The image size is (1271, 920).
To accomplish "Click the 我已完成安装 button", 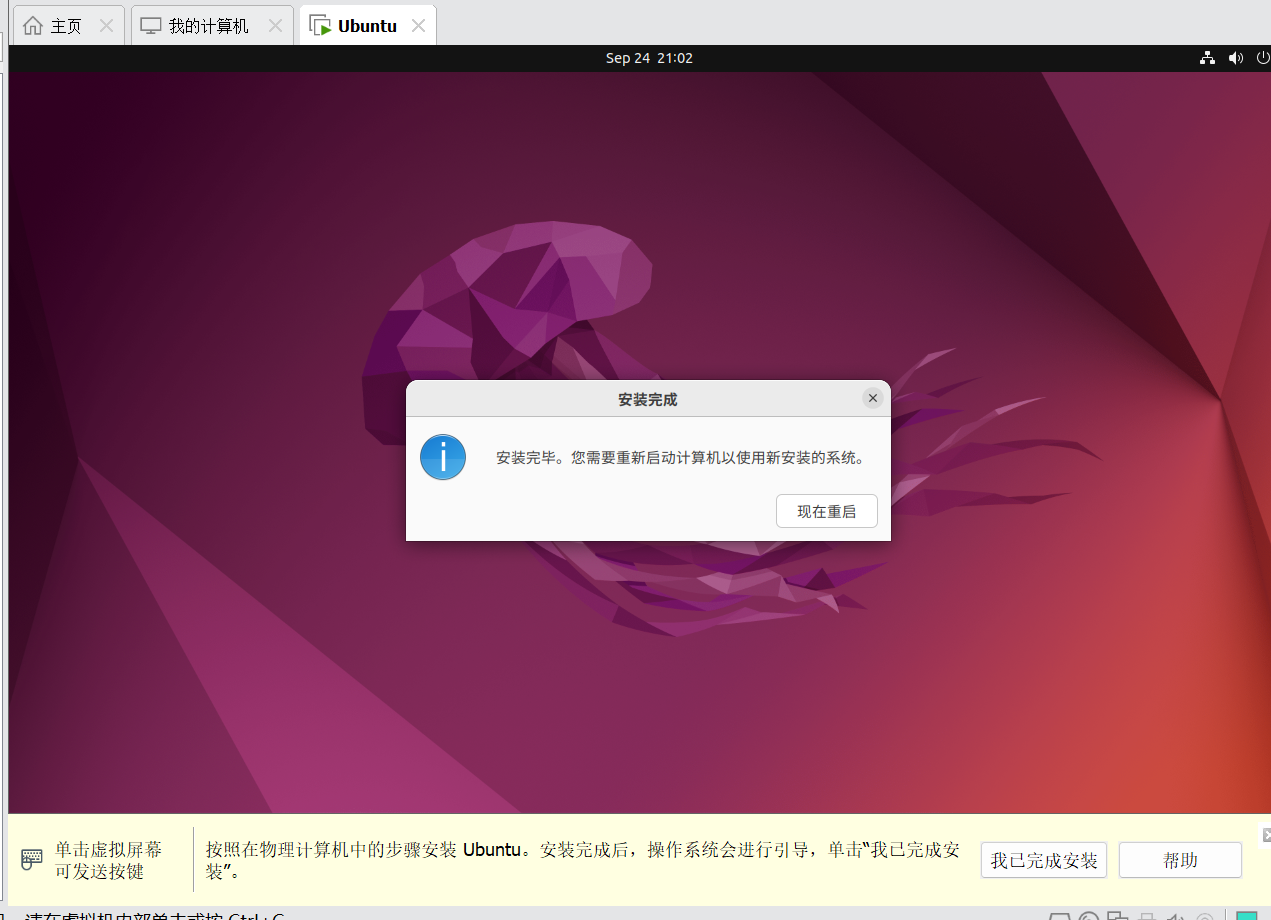I will pos(1044,860).
